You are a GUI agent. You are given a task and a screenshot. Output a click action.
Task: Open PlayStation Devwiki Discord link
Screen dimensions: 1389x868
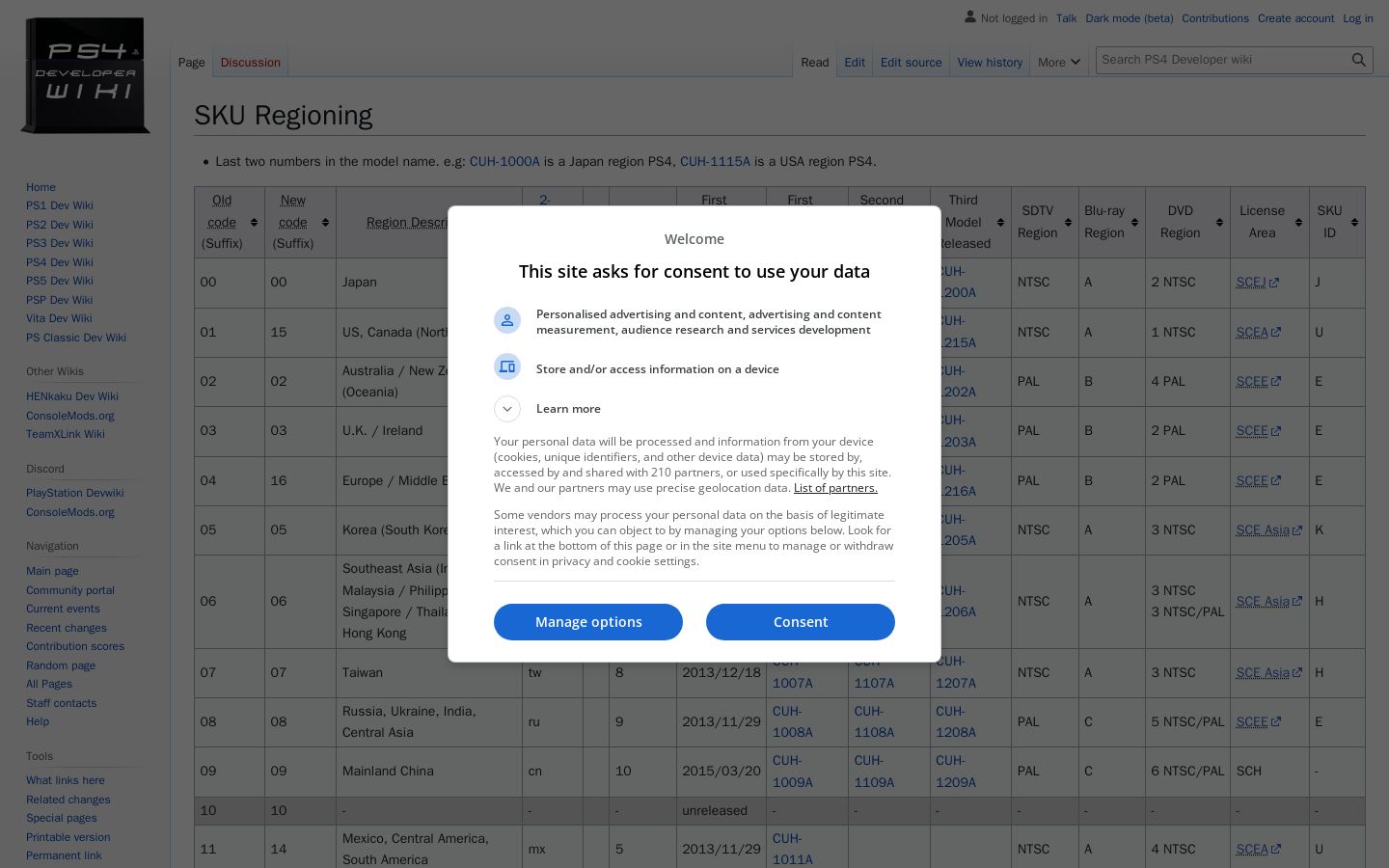click(75, 493)
